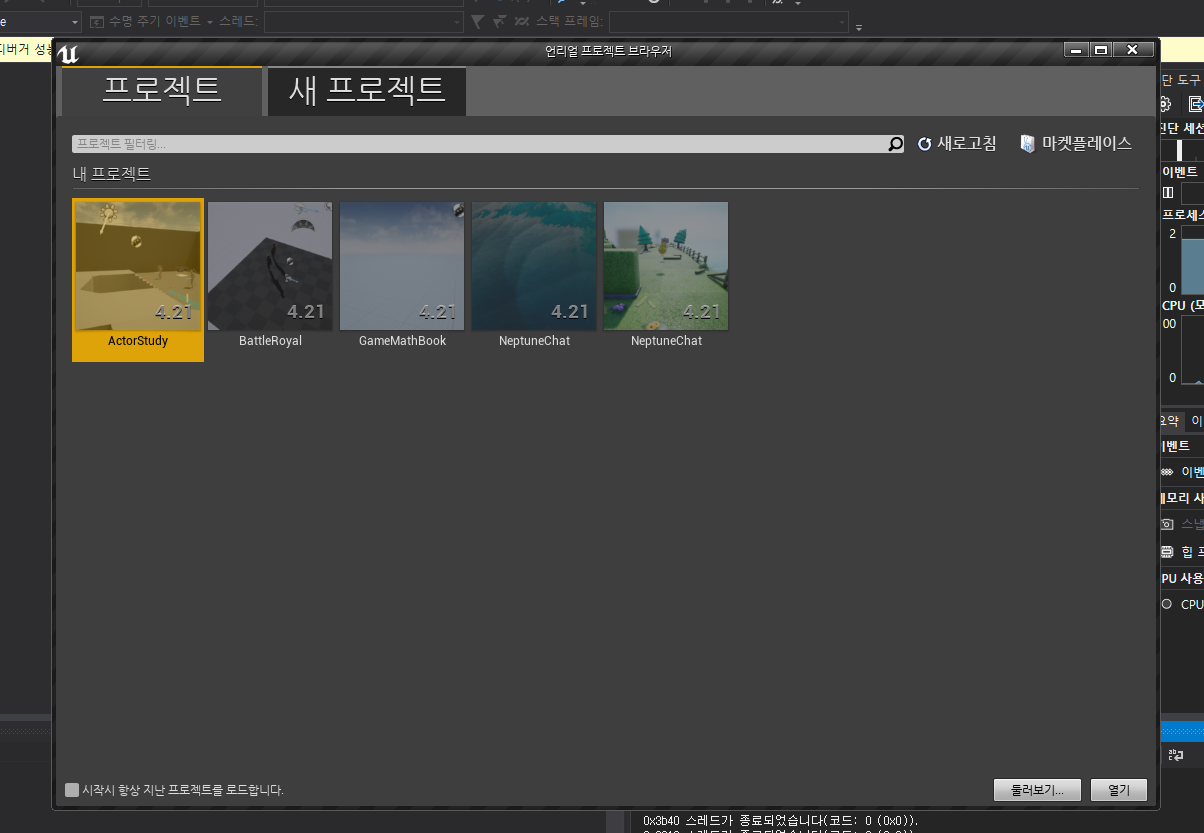Click the ActorStudy project name label
Viewport: 1204px width, 833px height.
pos(138,341)
